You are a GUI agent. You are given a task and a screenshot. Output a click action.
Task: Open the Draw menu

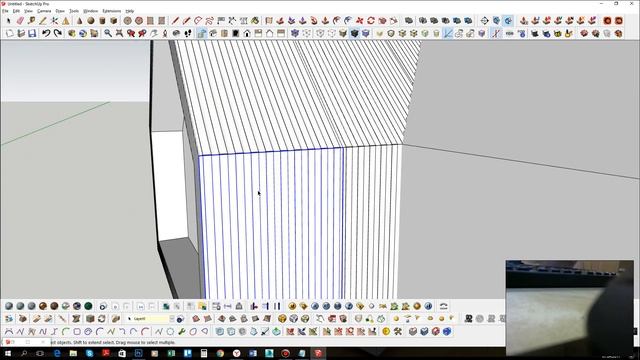coord(60,11)
